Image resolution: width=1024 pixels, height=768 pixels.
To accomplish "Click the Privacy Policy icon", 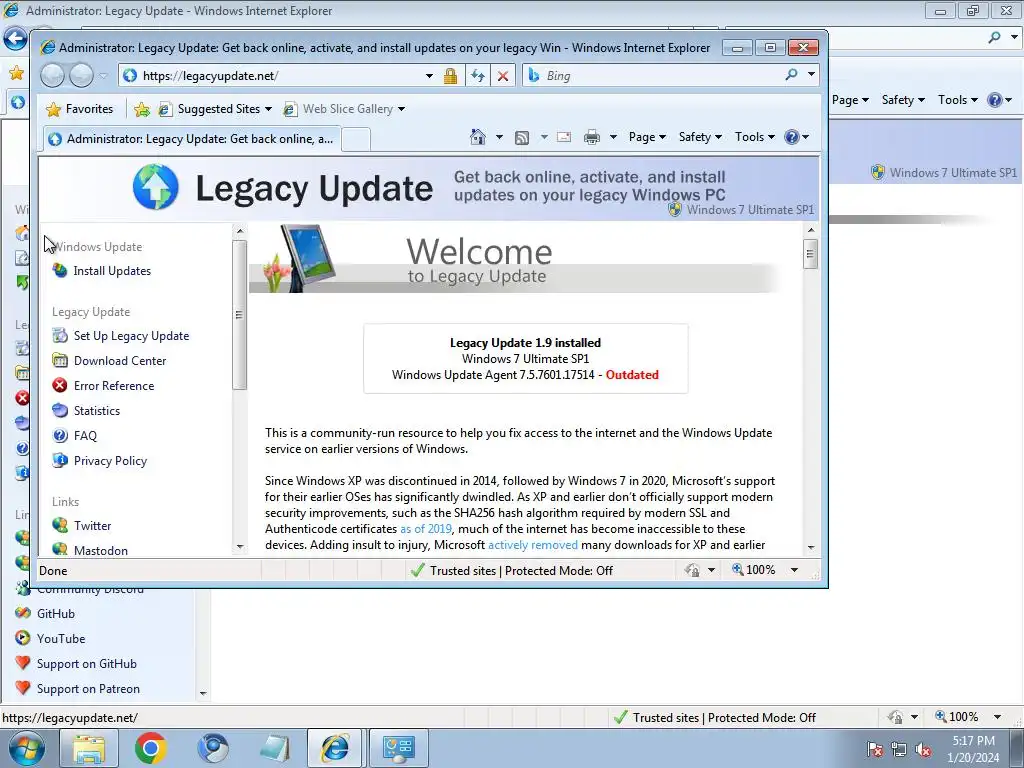I will [x=60, y=460].
